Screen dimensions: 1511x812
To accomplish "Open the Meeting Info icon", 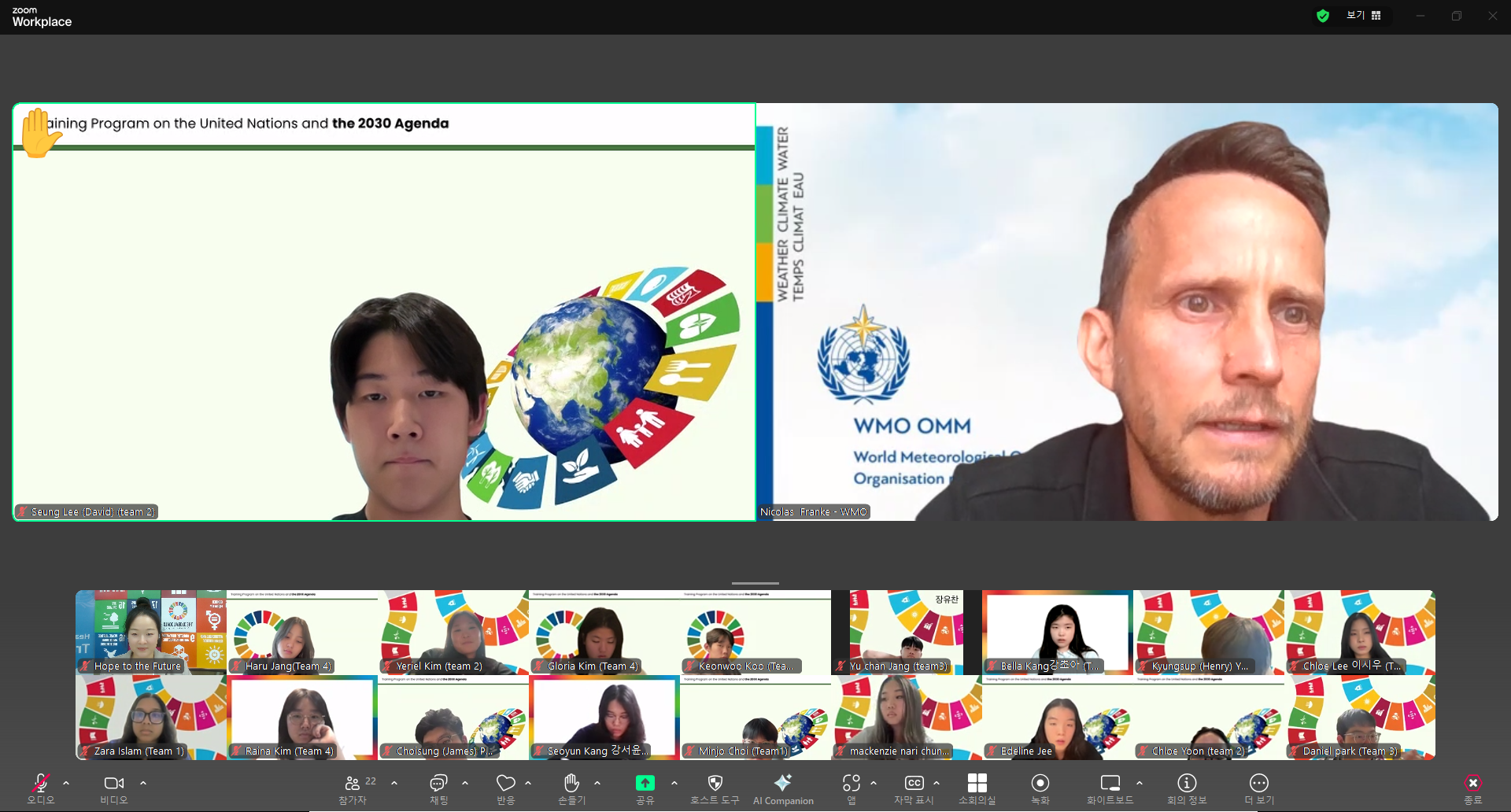I will (1187, 788).
